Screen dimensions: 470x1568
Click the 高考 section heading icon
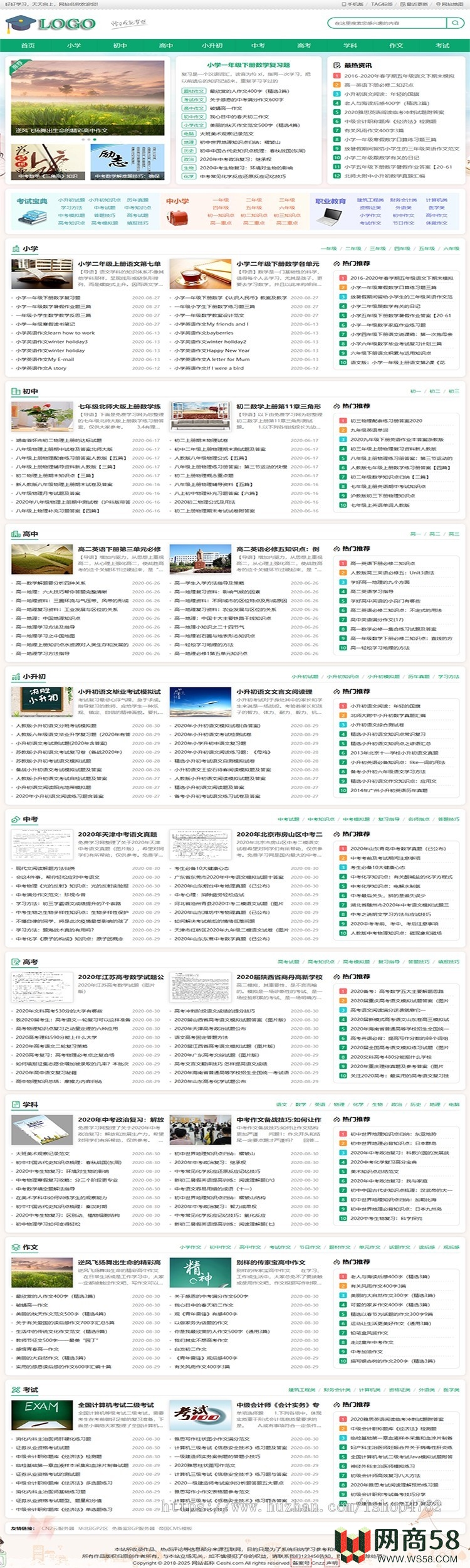point(16,961)
